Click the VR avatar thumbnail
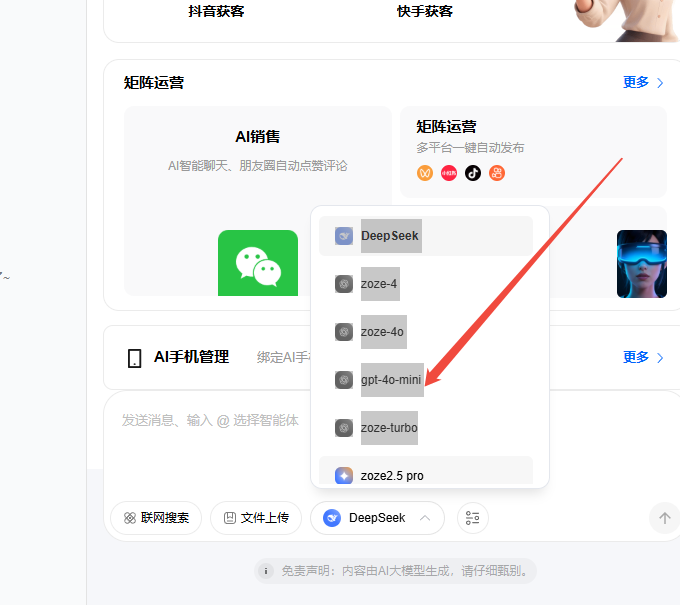680x605 pixels. pyautogui.click(x=641, y=264)
